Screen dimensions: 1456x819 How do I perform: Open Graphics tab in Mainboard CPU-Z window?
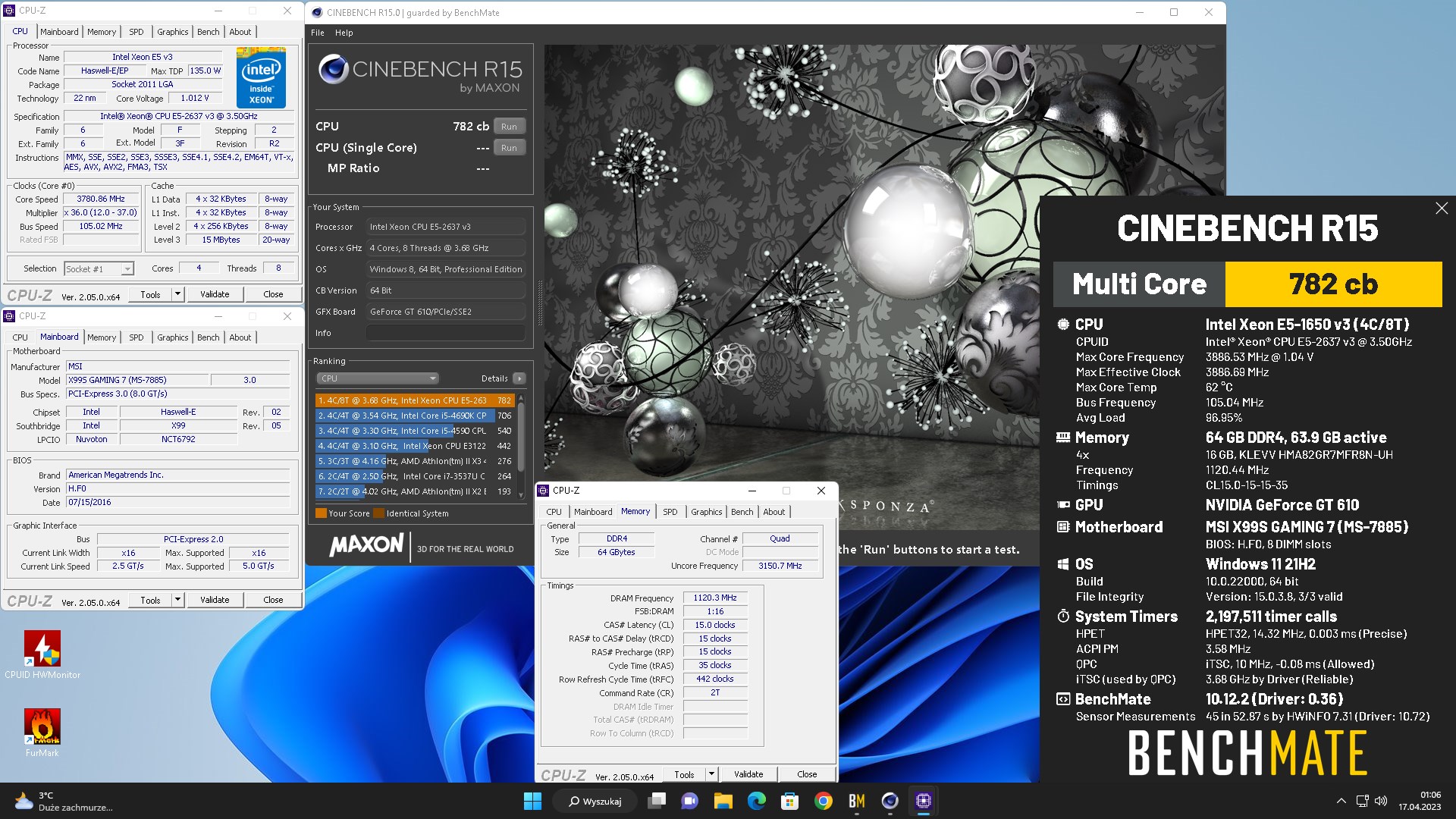pos(173,337)
